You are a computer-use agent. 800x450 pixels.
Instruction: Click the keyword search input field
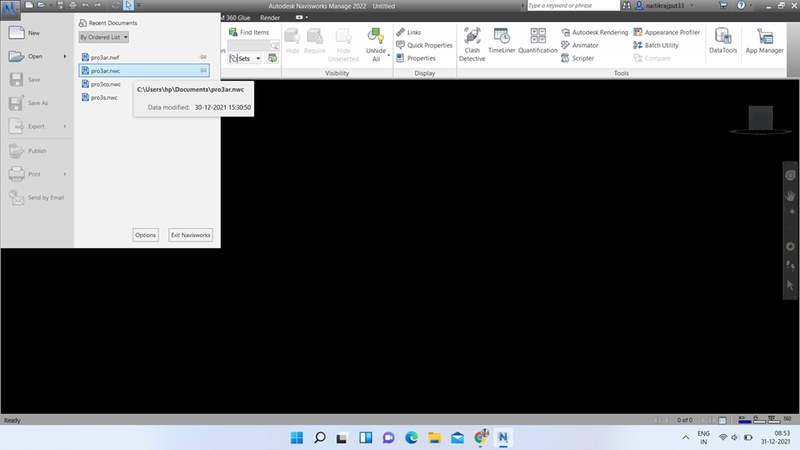click(x=573, y=6)
